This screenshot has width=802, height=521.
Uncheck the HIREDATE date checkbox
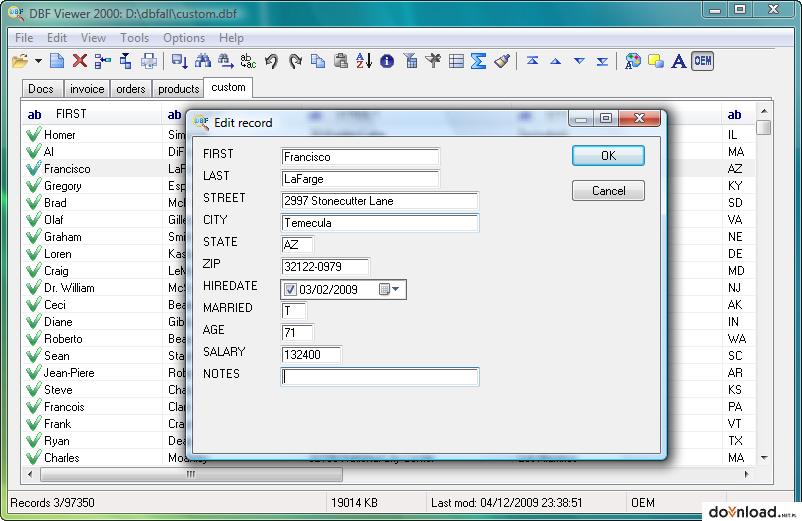click(x=291, y=289)
